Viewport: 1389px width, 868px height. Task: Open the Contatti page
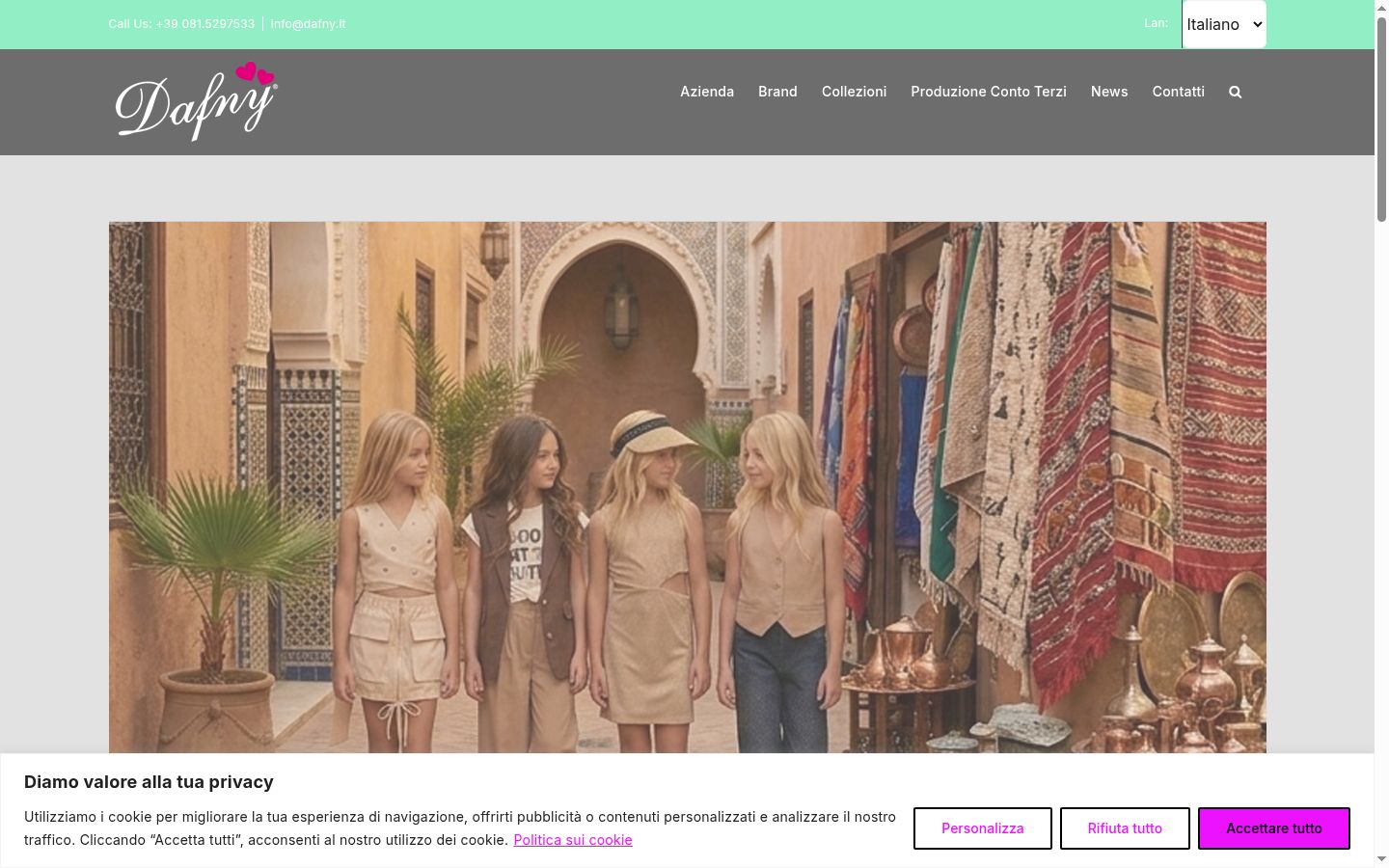tap(1178, 92)
